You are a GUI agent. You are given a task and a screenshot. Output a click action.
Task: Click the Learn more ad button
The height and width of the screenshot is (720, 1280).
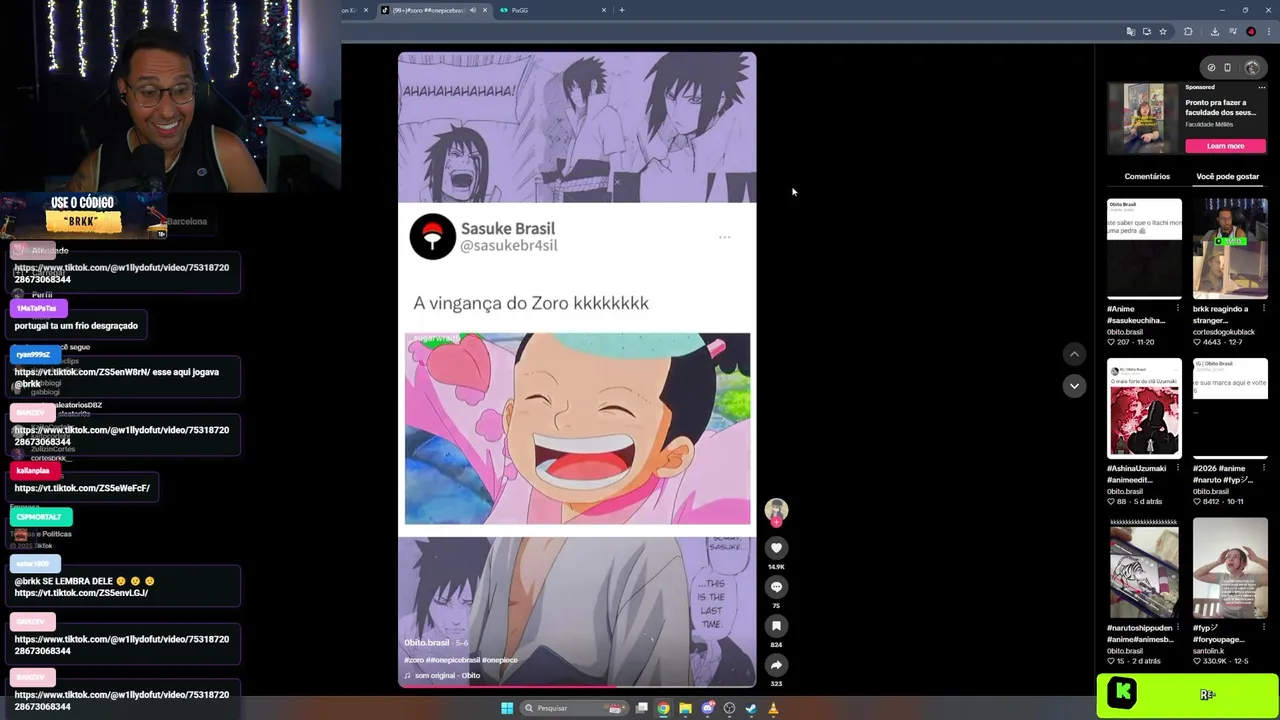[x=1225, y=146]
